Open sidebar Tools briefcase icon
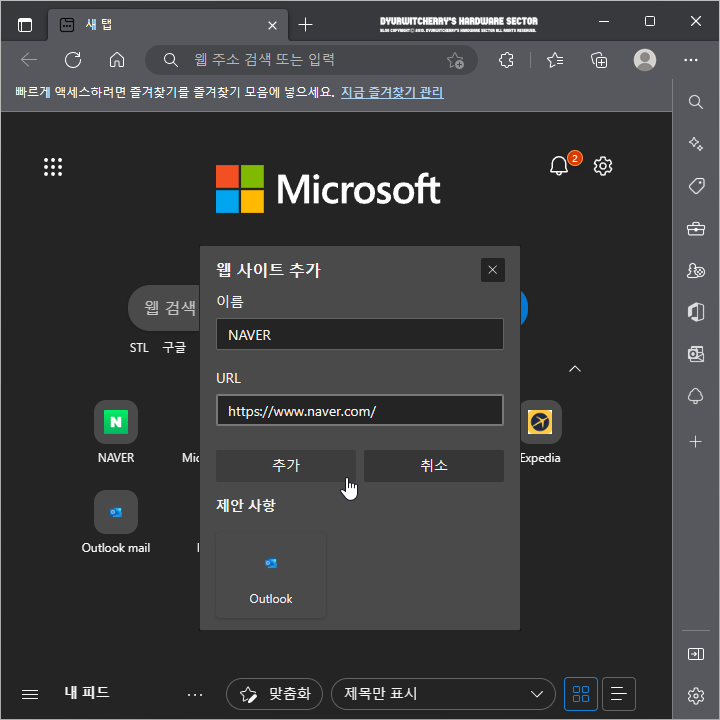 click(x=696, y=228)
